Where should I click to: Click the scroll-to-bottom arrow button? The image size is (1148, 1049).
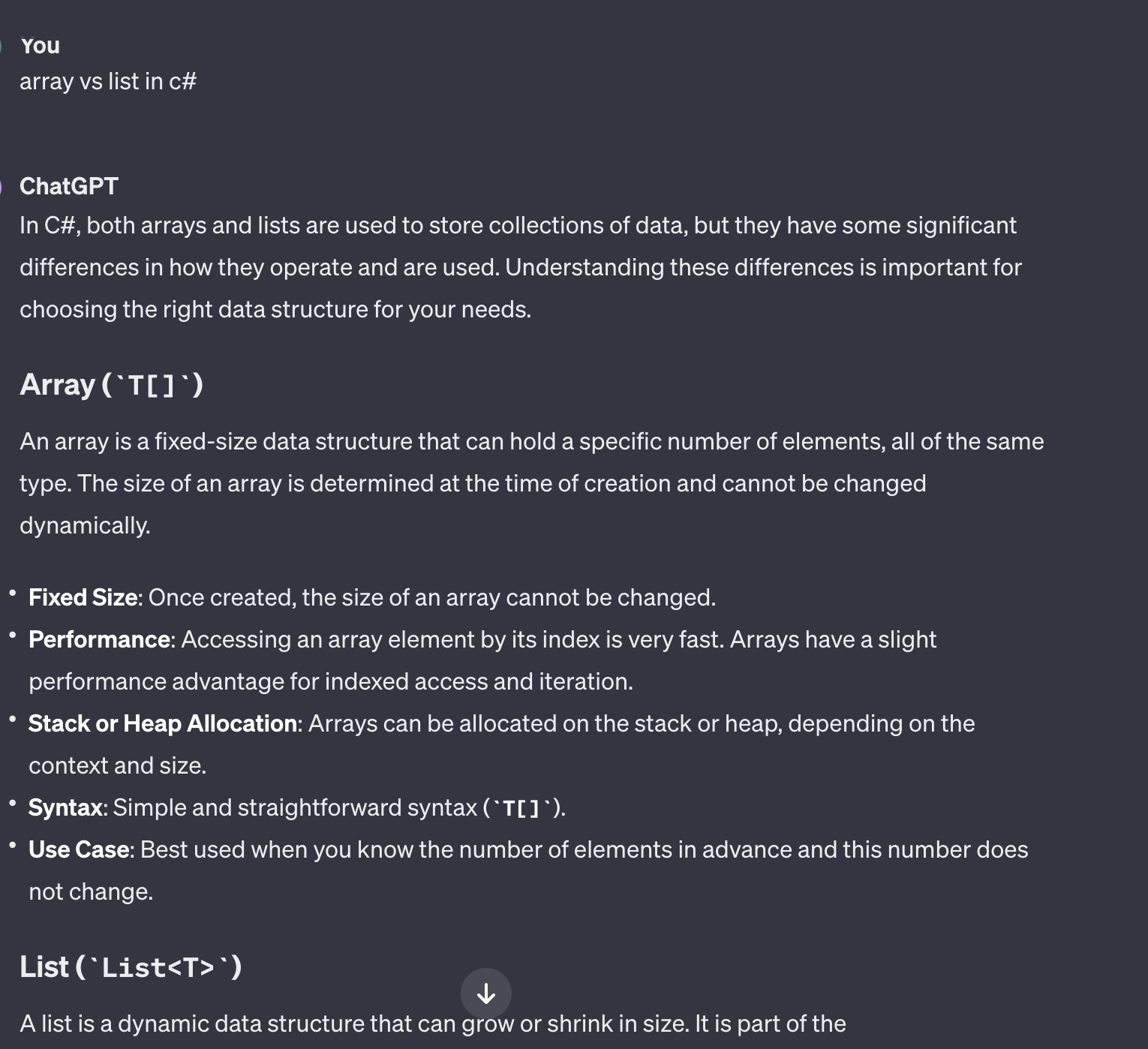[x=486, y=993]
